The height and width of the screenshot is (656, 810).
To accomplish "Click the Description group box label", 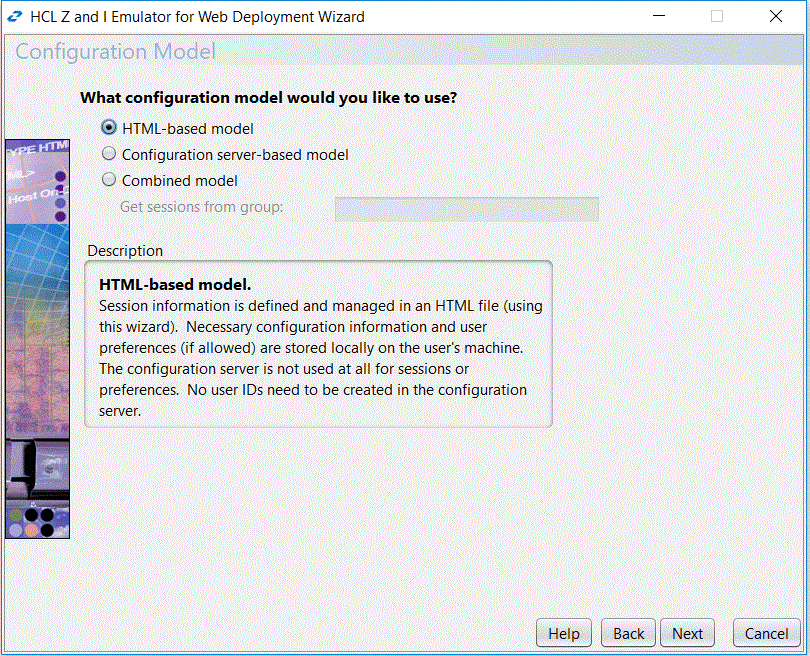I will 125,250.
